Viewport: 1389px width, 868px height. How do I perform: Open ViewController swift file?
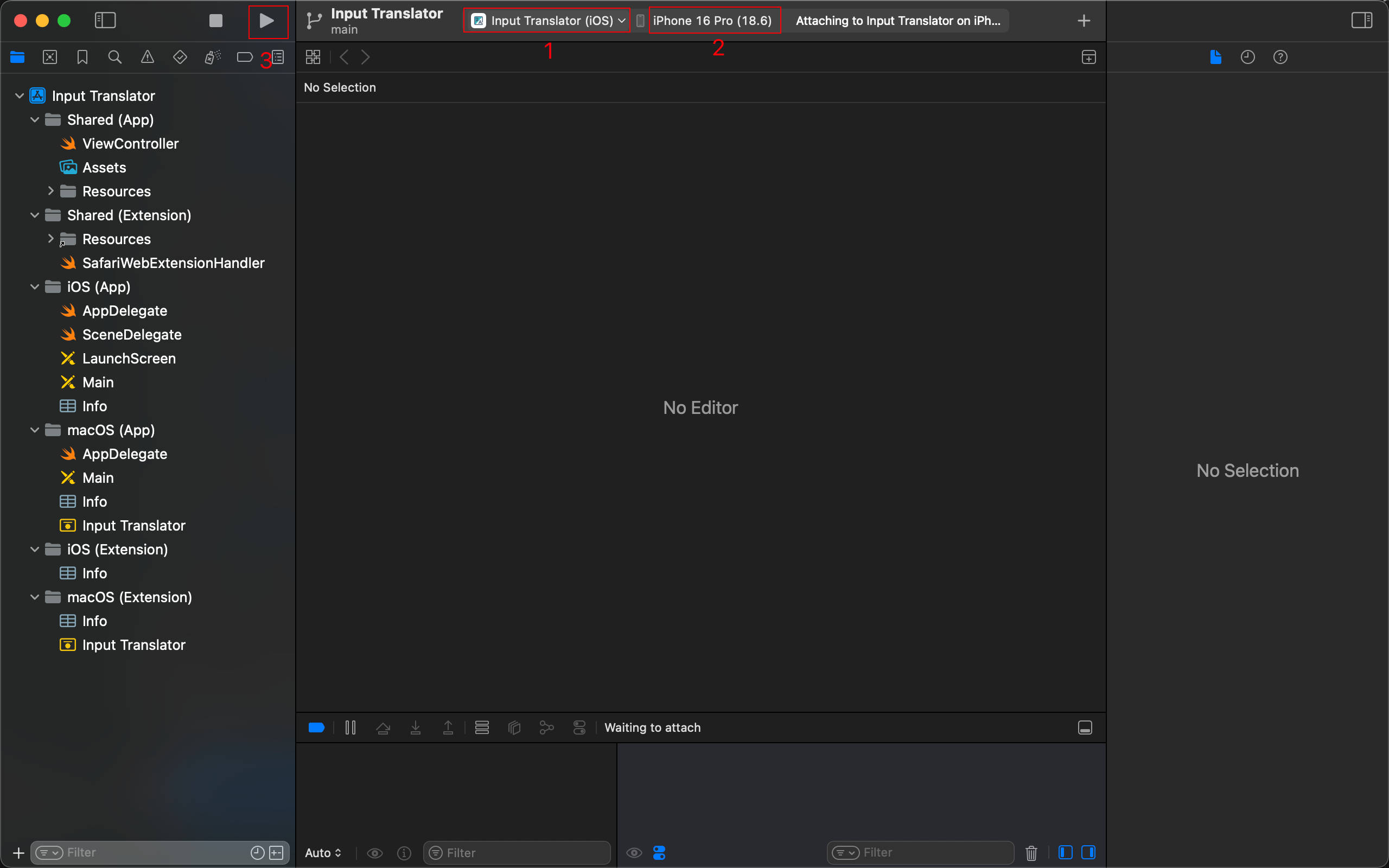[x=130, y=144]
